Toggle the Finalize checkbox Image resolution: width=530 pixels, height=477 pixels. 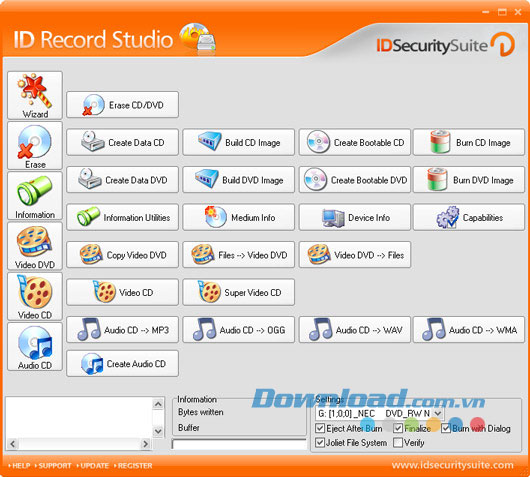(x=398, y=428)
